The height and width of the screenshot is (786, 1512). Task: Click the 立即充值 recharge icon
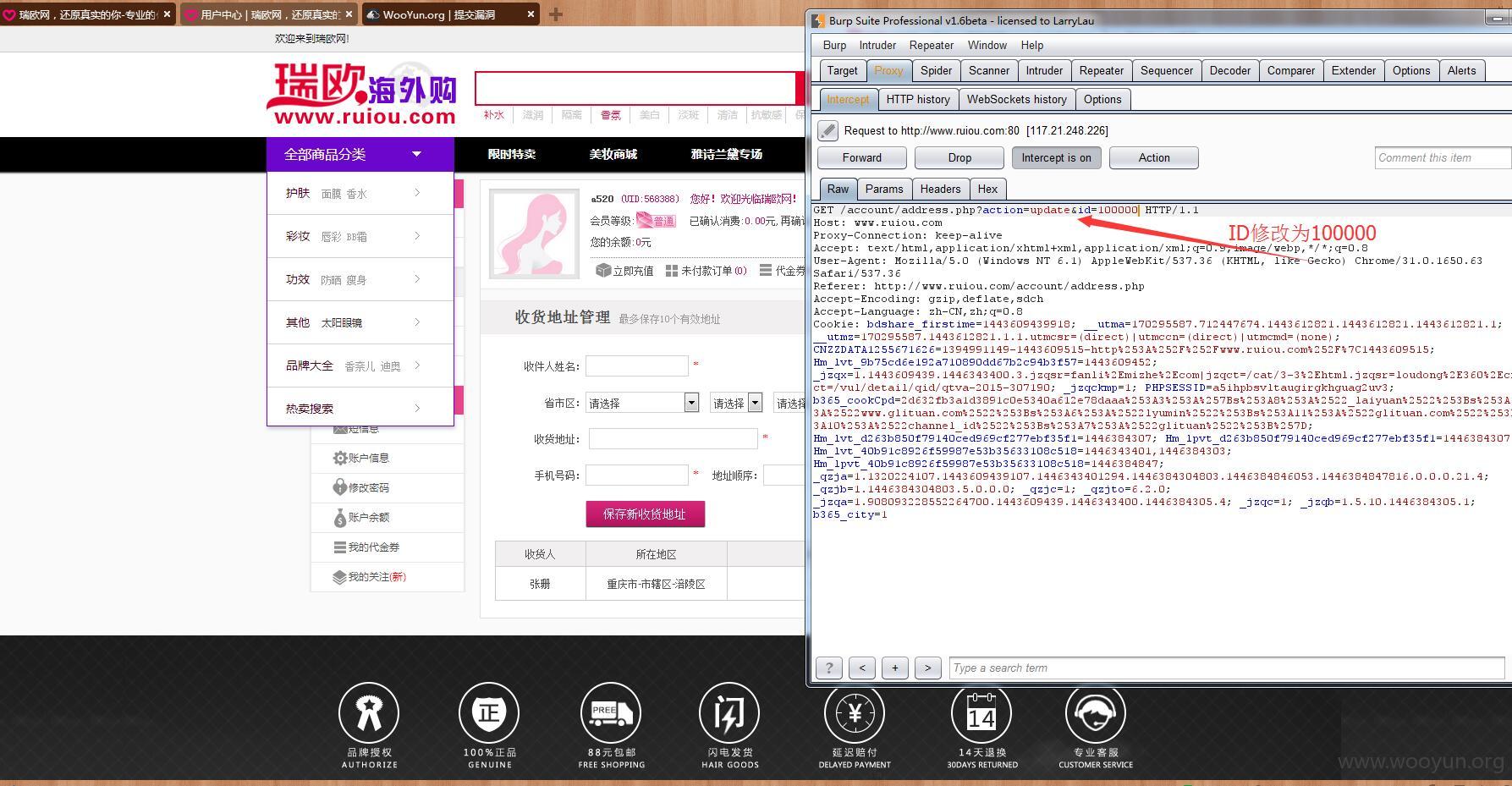(603, 270)
